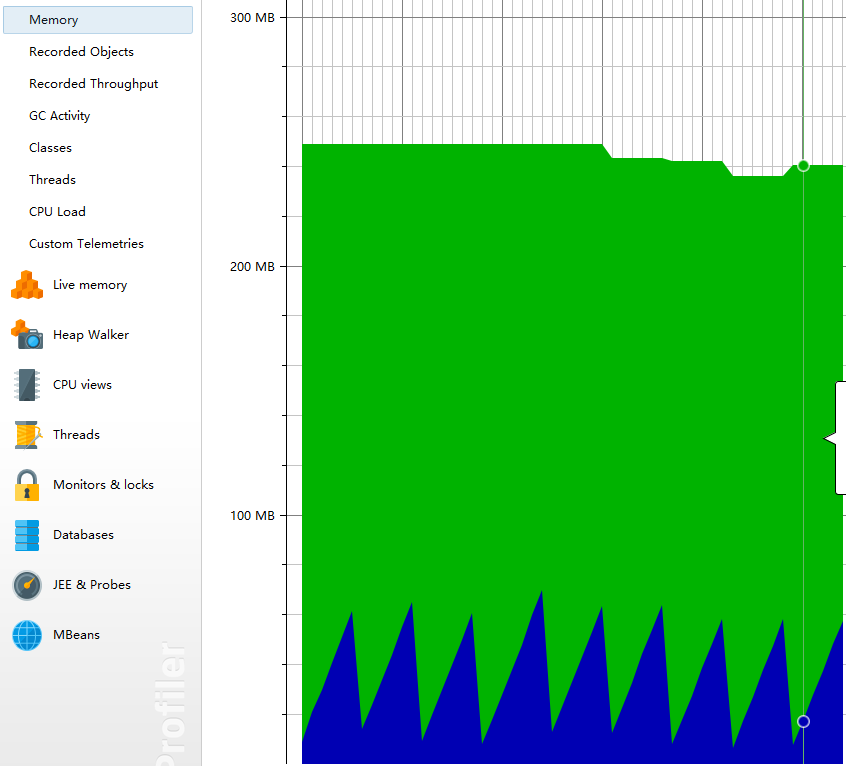Open Custom Telemetries
This screenshot has height=766, width=846.
pos(86,244)
